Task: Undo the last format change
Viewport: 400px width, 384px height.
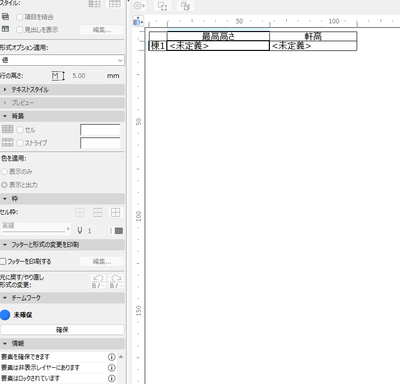Action: click(x=98, y=281)
